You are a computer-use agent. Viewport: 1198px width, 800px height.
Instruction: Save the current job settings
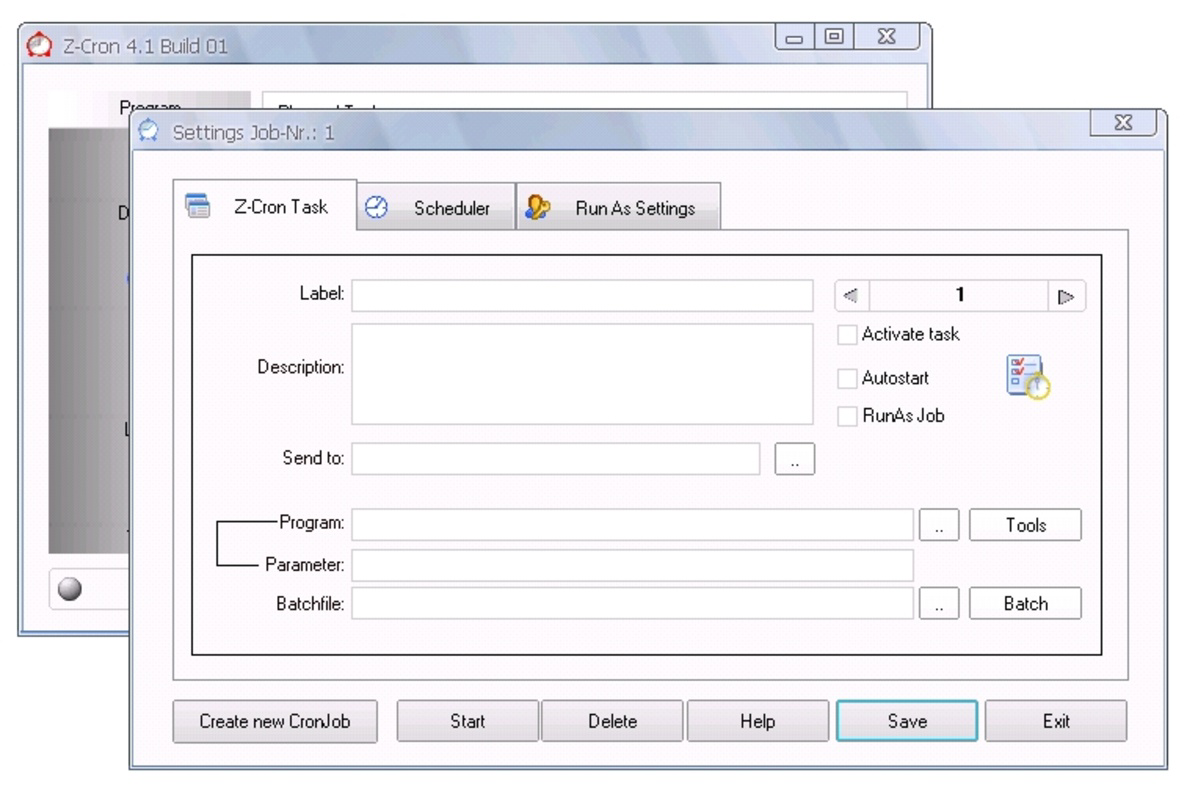click(906, 720)
